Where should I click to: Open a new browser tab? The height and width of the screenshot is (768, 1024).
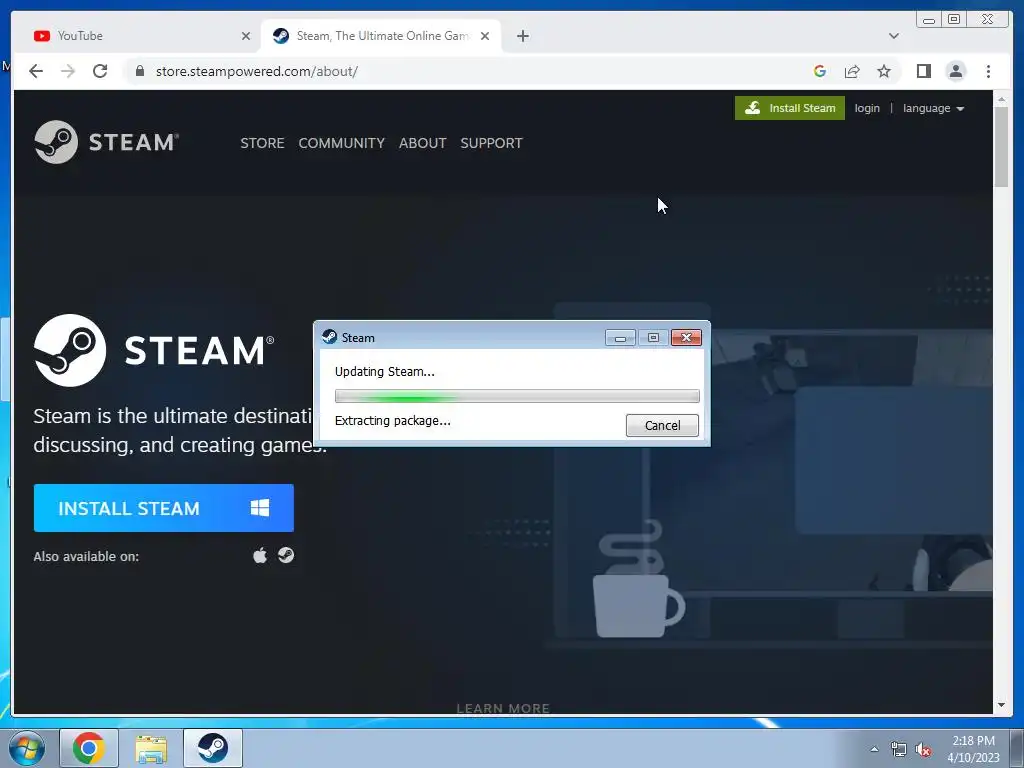[x=522, y=36]
